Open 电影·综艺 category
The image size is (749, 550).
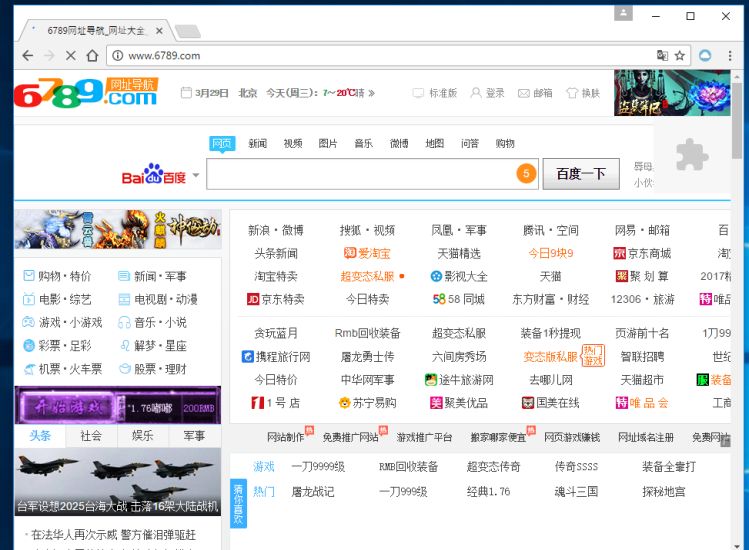(57, 300)
